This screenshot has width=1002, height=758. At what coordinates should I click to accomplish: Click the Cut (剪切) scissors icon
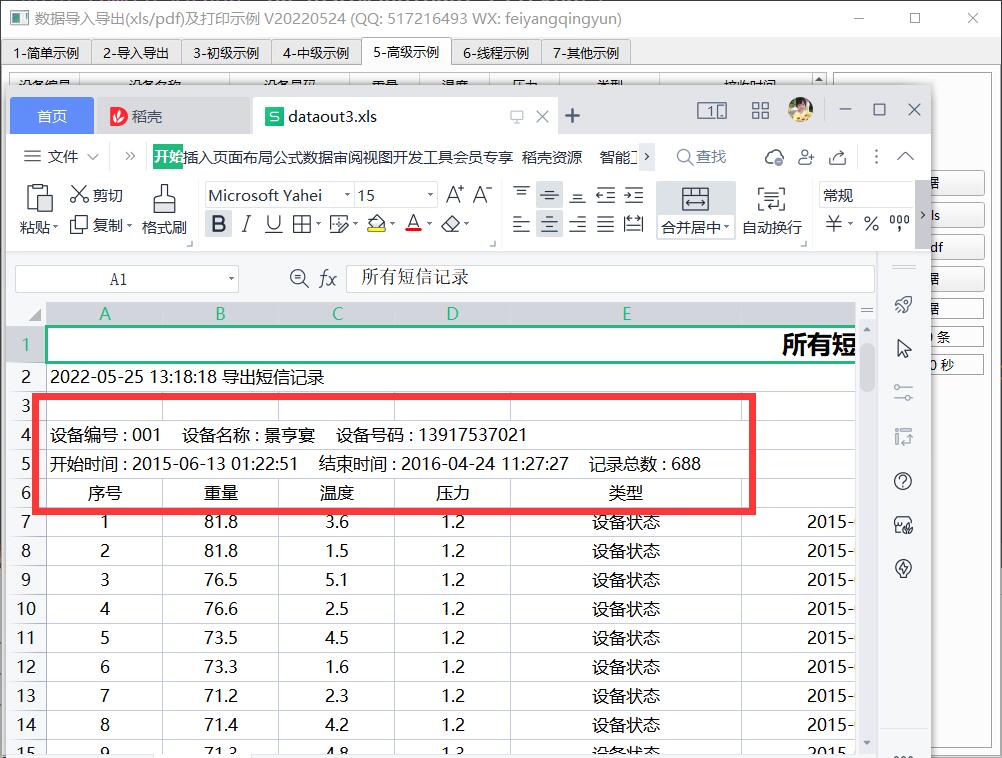[x=79, y=194]
